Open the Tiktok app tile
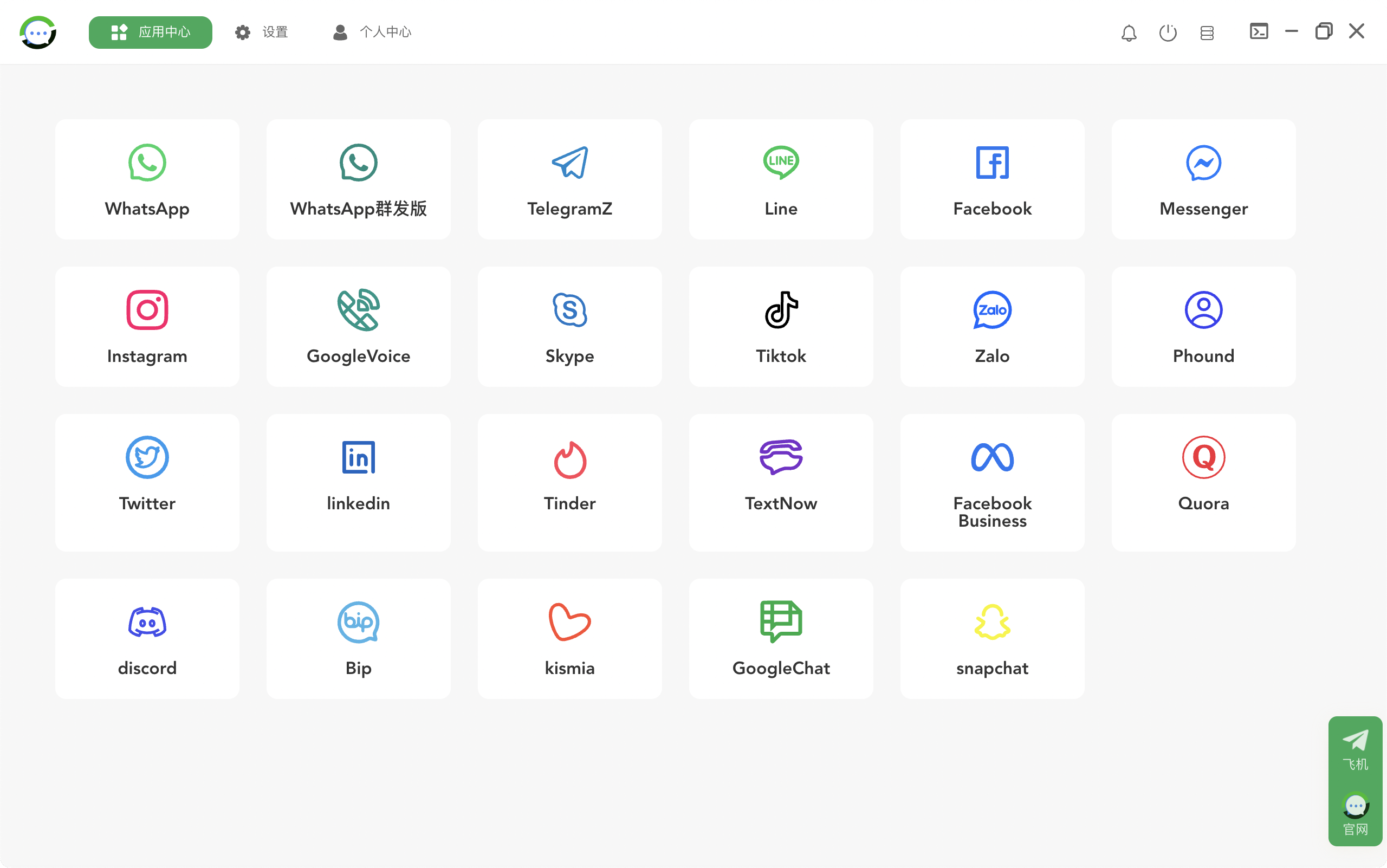The height and width of the screenshot is (868, 1387). tap(781, 326)
